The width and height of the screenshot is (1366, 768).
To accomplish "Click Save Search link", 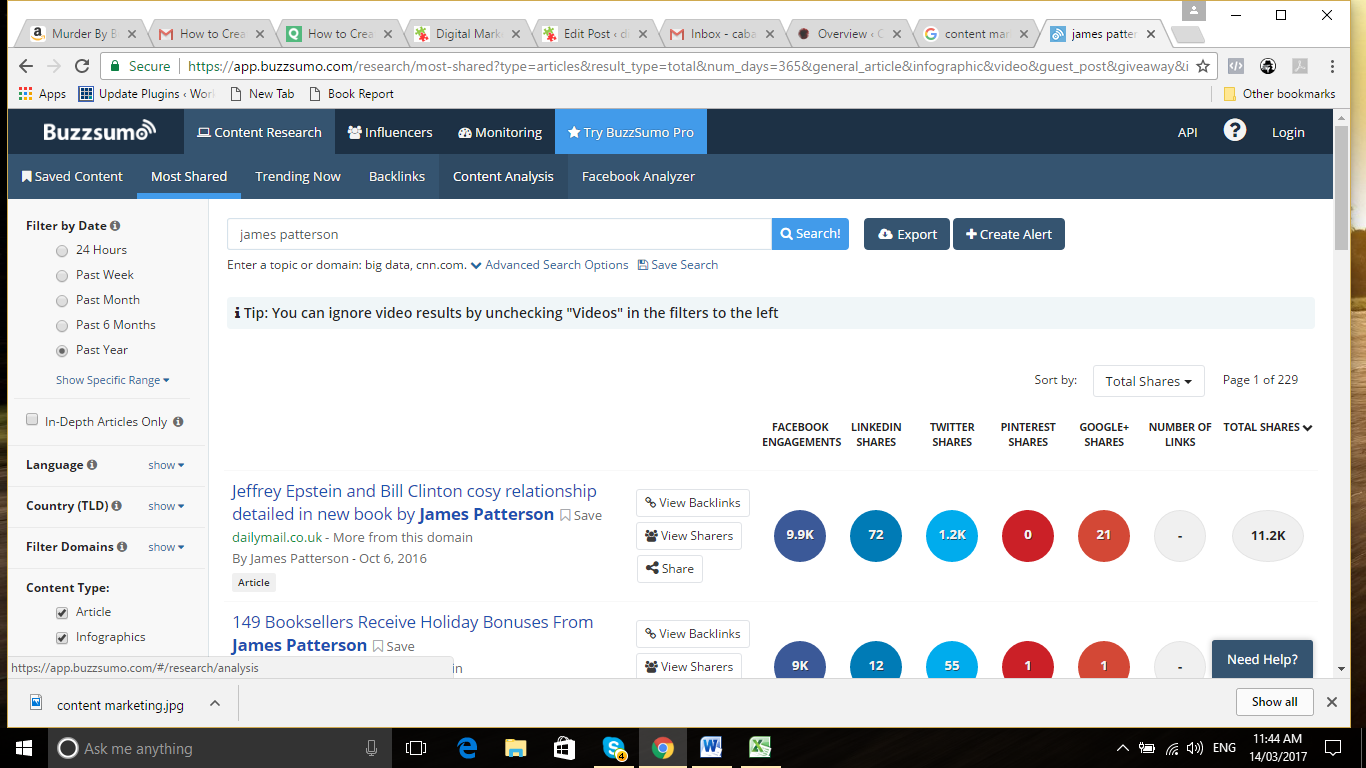I will [x=678, y=265].
